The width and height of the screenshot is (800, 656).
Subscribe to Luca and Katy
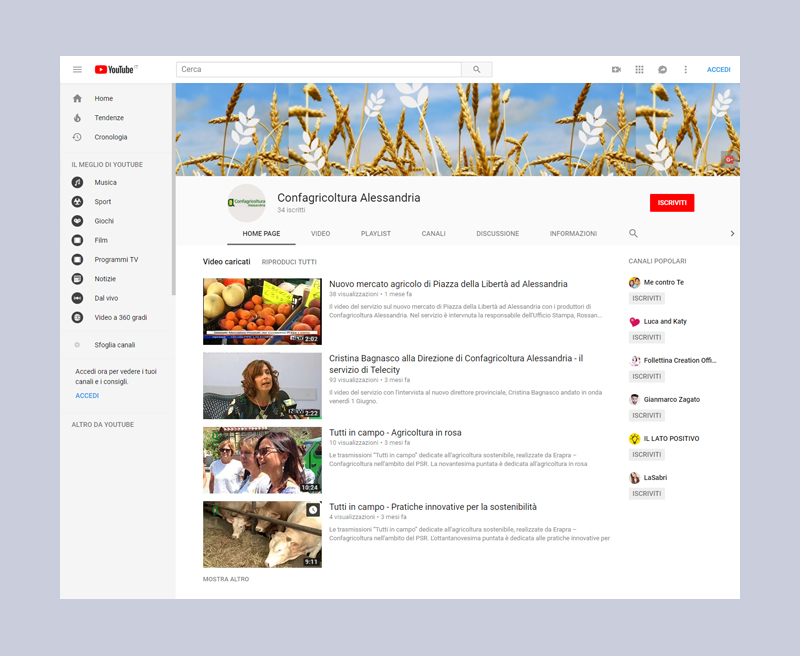click(x=646, y=337)
